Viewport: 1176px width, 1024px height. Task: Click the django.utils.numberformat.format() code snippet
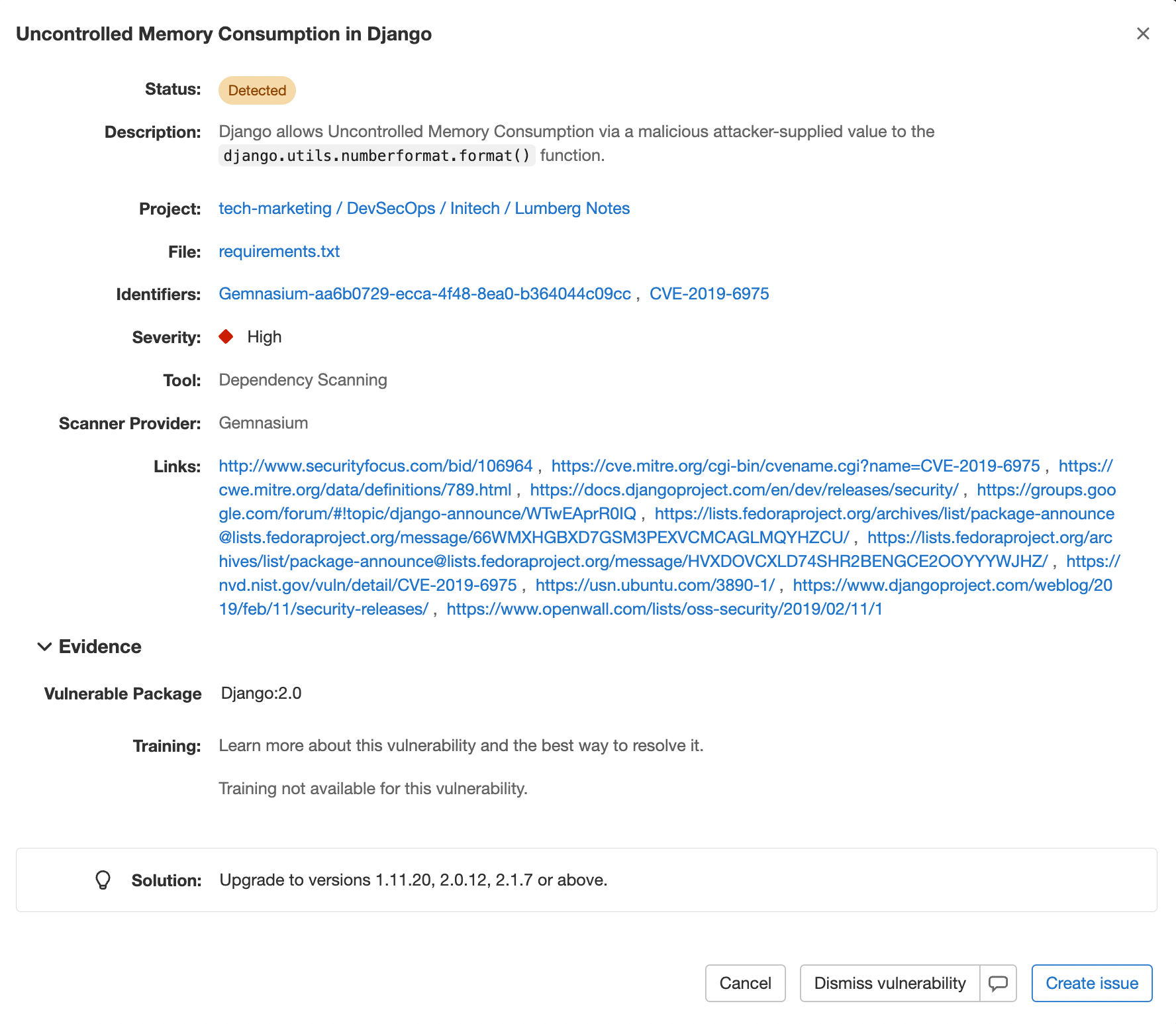click(x=376, y=156)
